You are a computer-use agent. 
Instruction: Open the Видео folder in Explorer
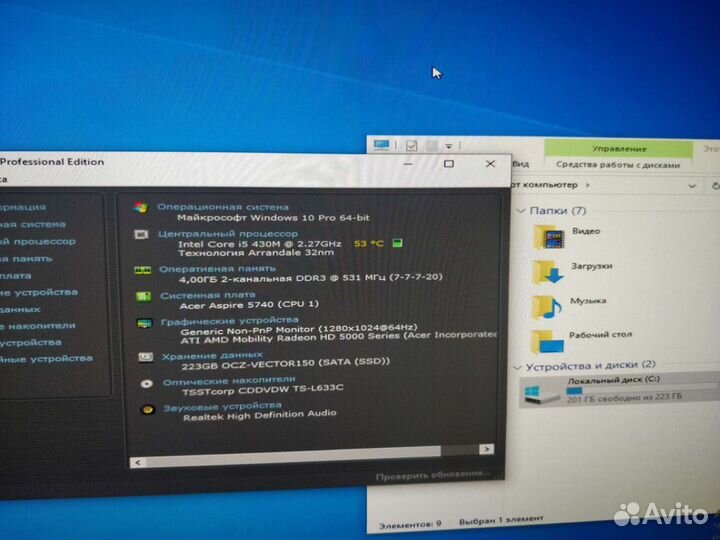[568, 236]
